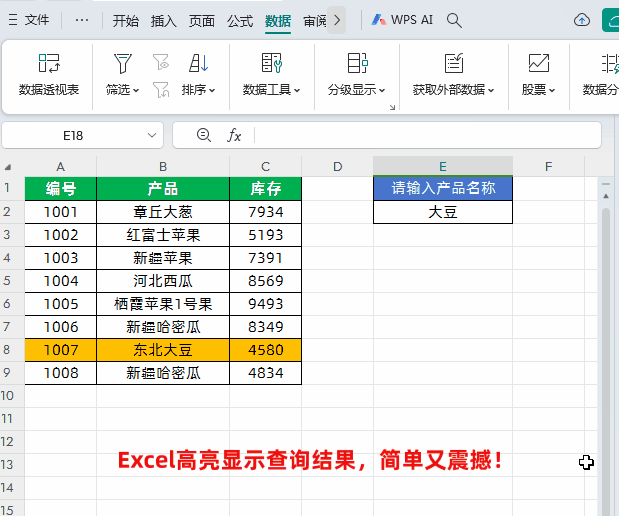Click highlighted cell 东北大豆
The width and height of the screenshot is (619, 516).
point(163,350)
